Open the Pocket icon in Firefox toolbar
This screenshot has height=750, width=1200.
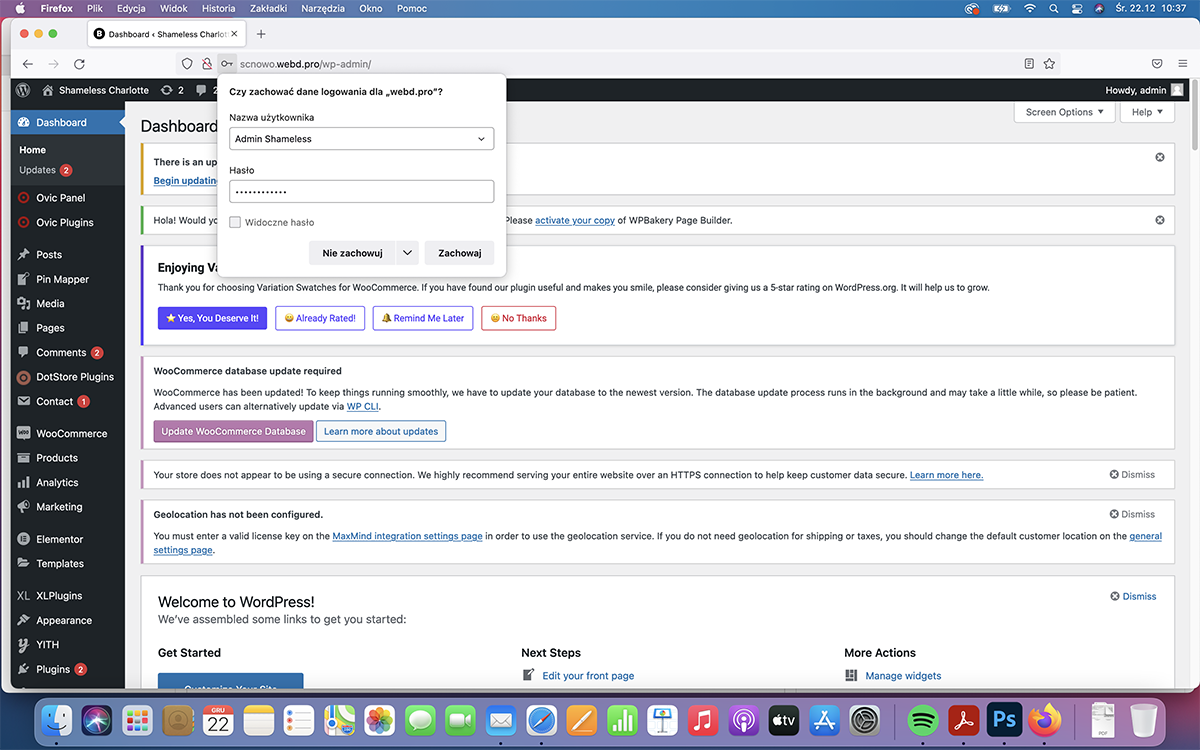tap(1157, 63)
